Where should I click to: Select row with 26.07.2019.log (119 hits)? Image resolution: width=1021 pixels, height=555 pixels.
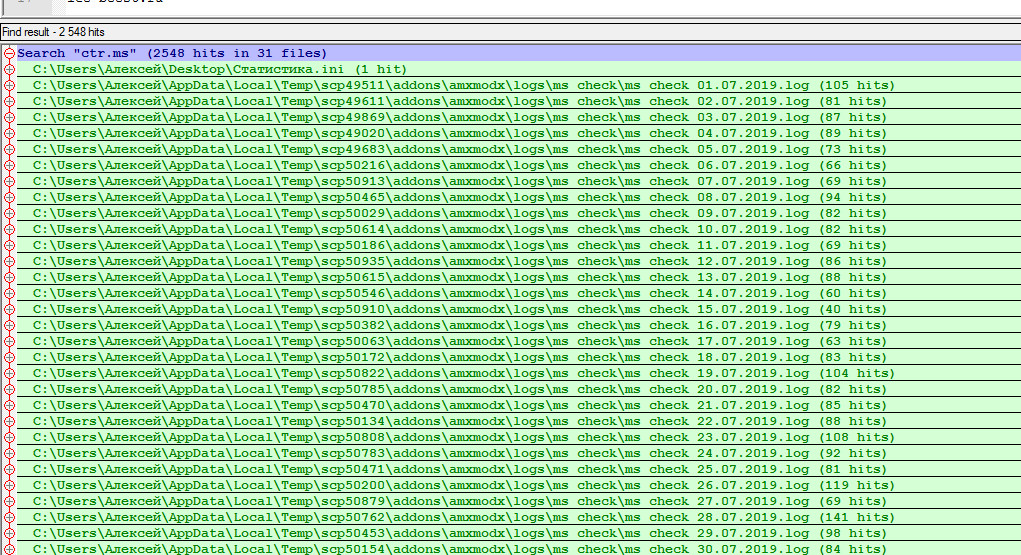(x=518, y=486)
